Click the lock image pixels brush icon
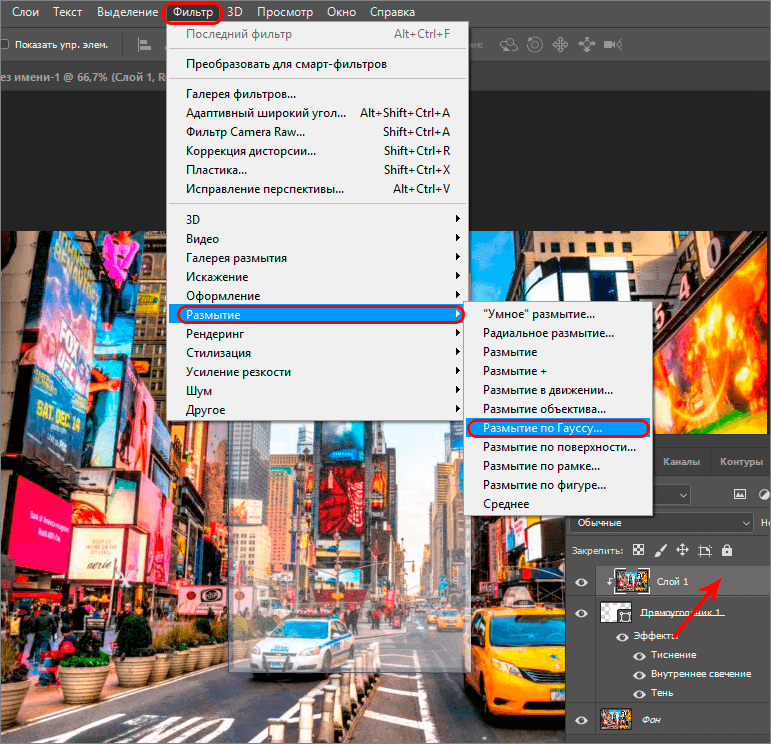 pos(660,550)
